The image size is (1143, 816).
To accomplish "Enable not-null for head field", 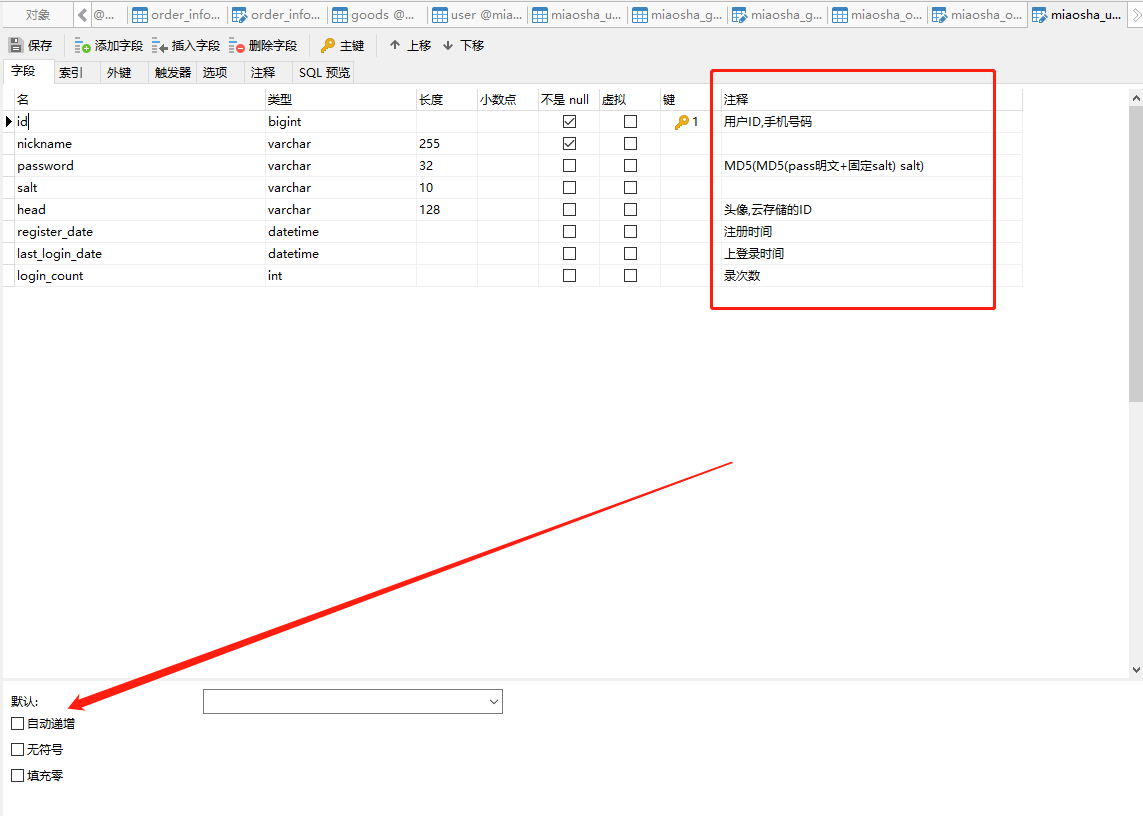I will (569, 209).
